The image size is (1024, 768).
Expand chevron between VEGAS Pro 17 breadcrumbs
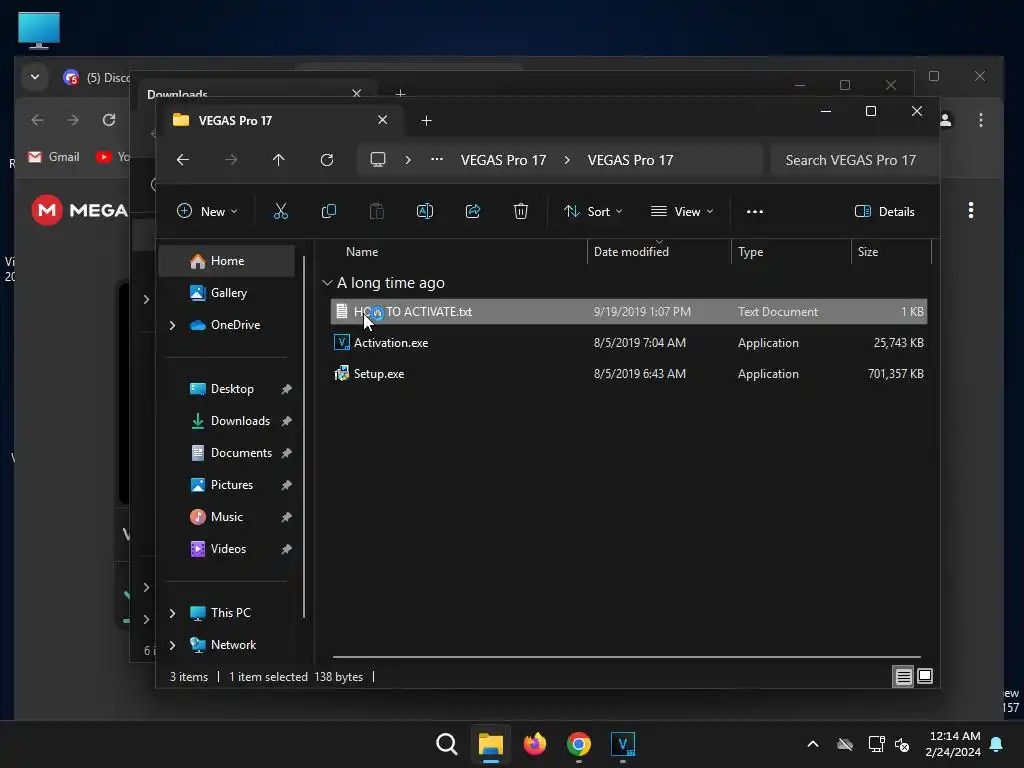click(x=567, y=160)
